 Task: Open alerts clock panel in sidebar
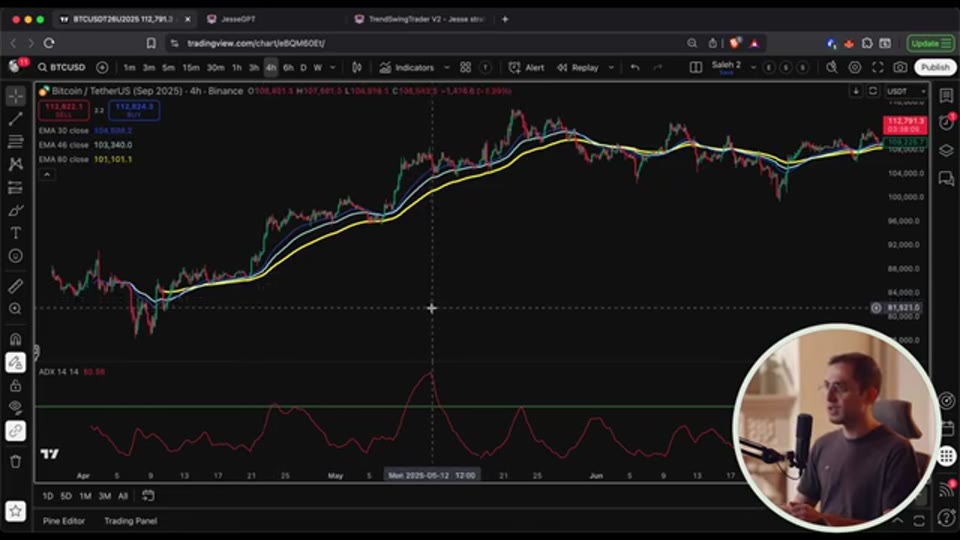(x=946, y=122)
